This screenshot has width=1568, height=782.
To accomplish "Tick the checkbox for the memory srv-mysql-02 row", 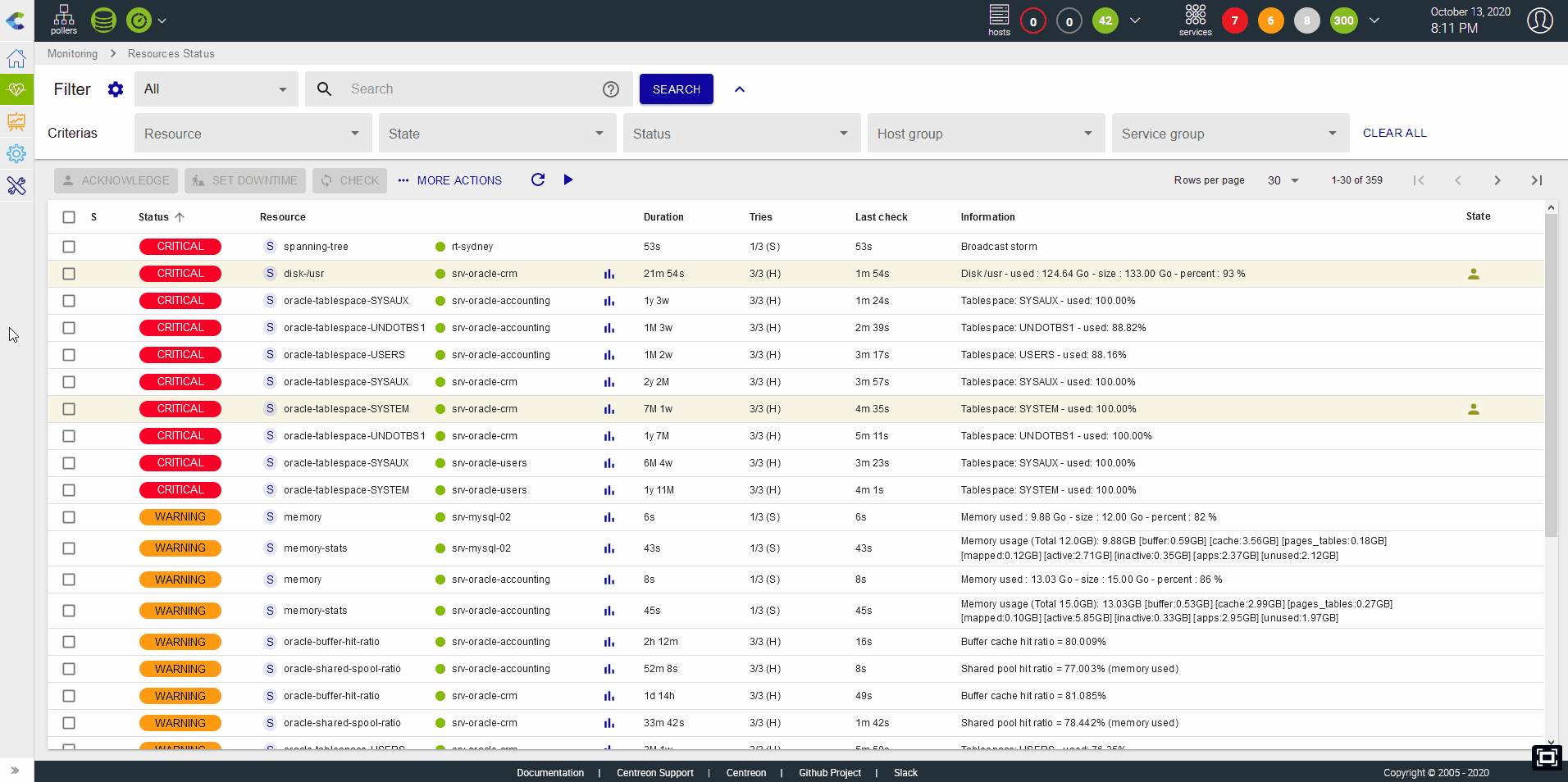I will (69, 517).
